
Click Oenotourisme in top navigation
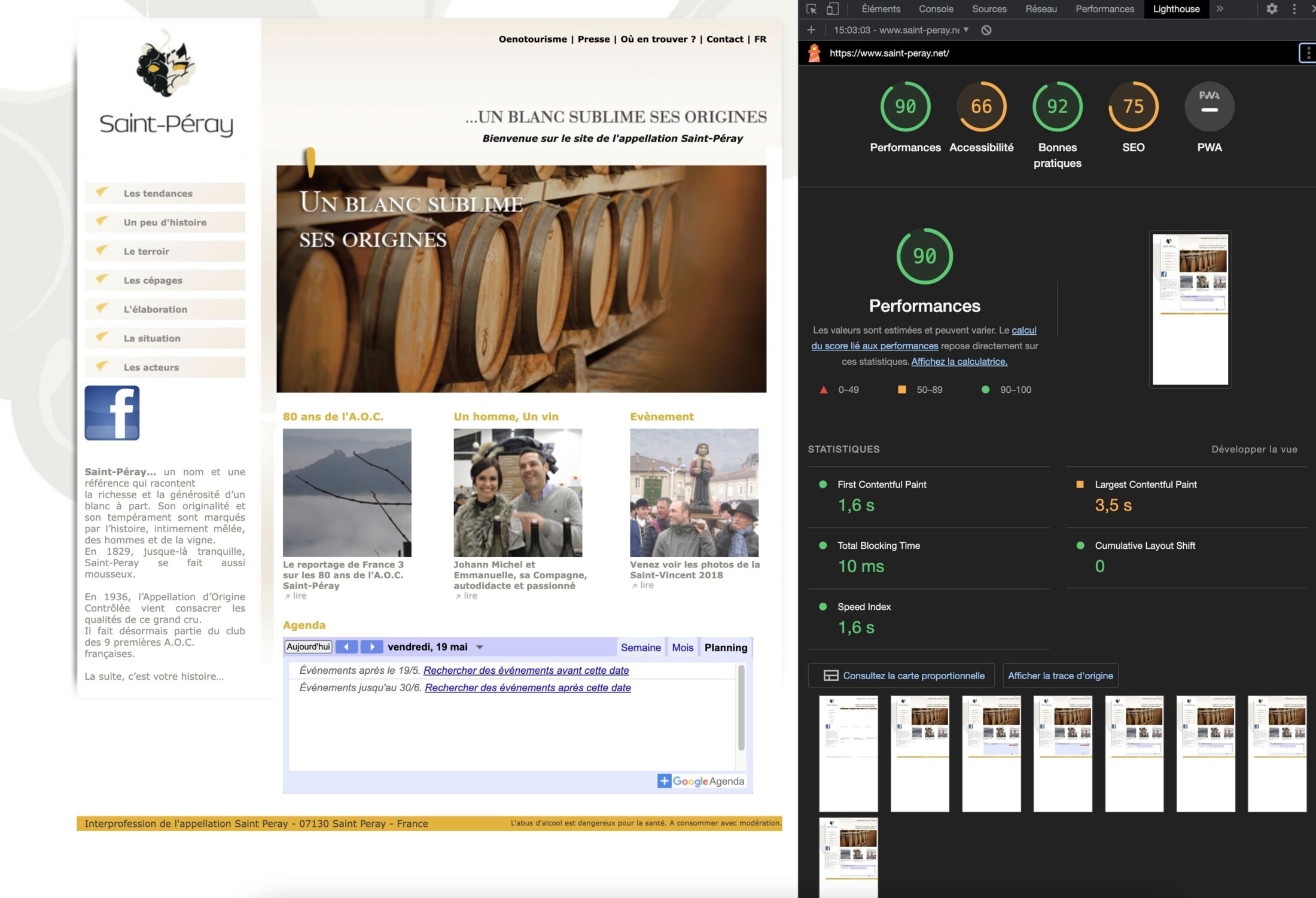[x=532, y=39]
